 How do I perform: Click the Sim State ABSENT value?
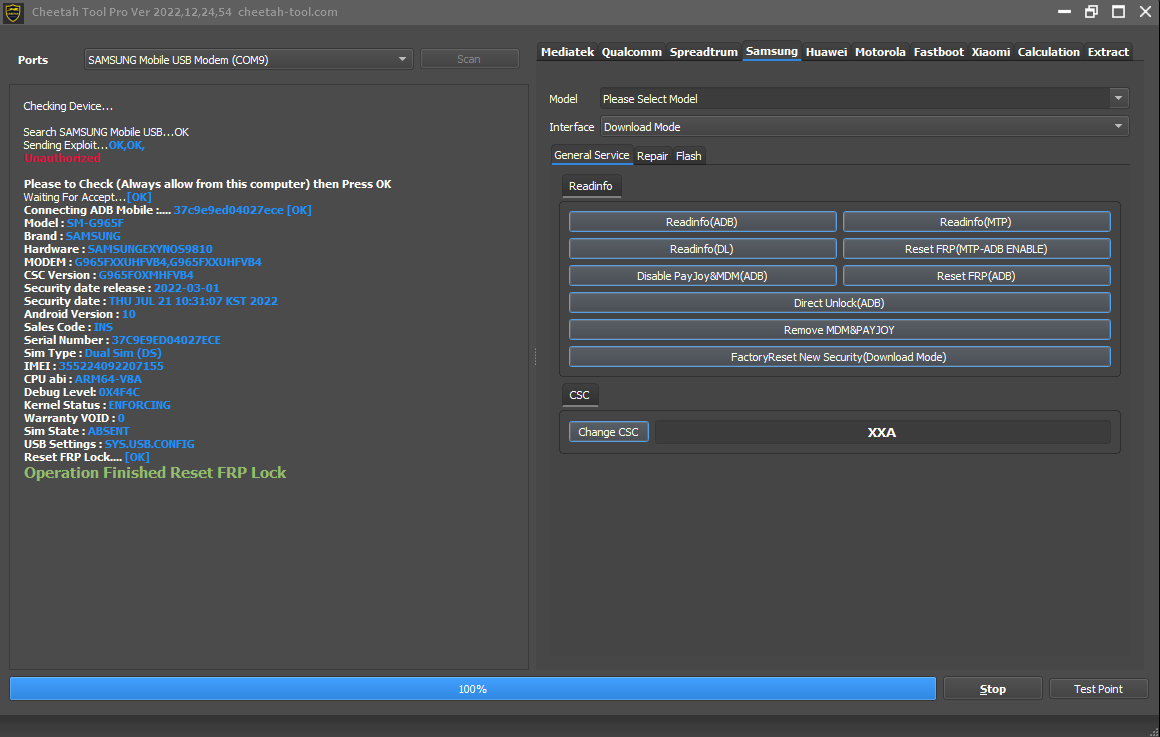point(109,431)
